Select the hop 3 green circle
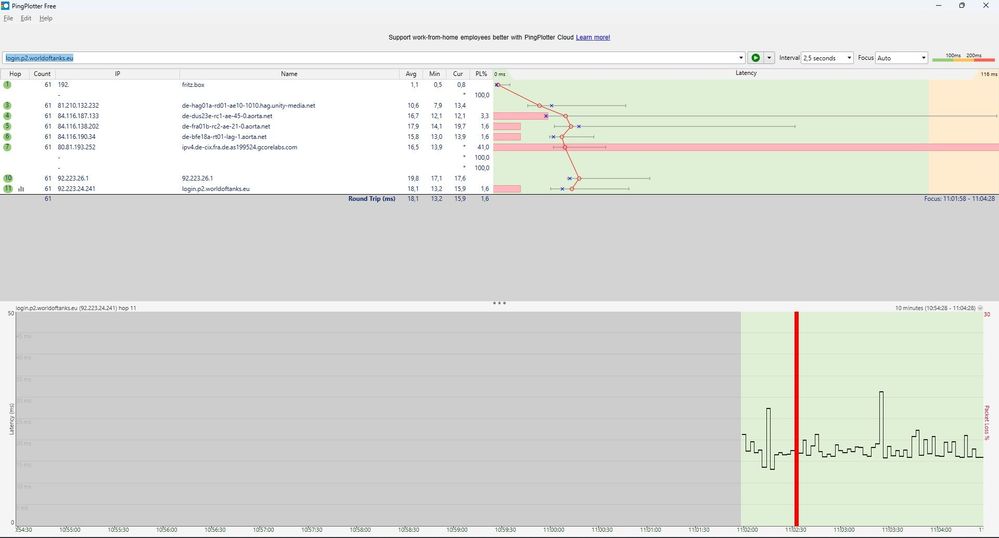 [7, 105]
